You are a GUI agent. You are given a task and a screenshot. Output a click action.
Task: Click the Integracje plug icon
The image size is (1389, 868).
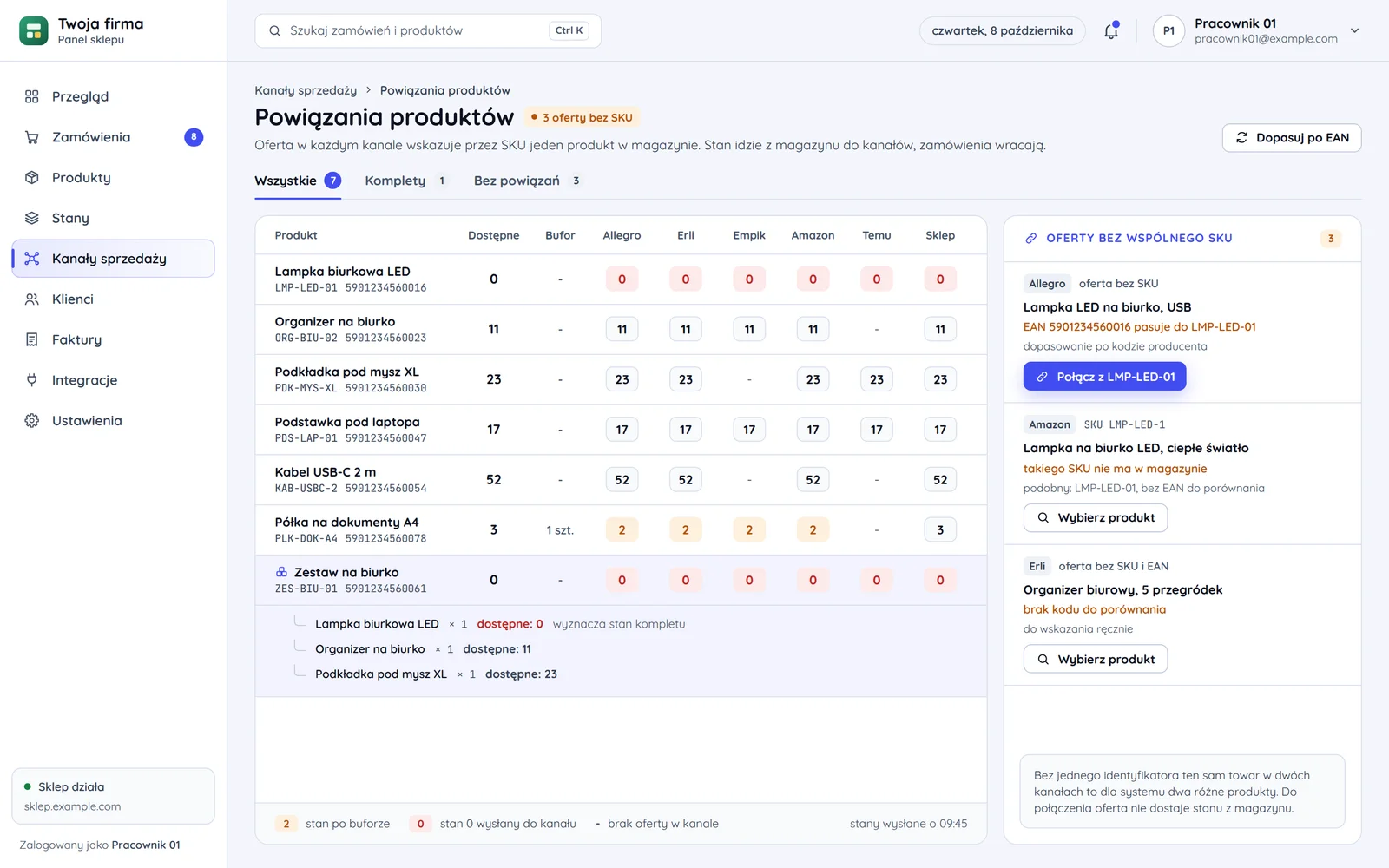click(32, 380)
